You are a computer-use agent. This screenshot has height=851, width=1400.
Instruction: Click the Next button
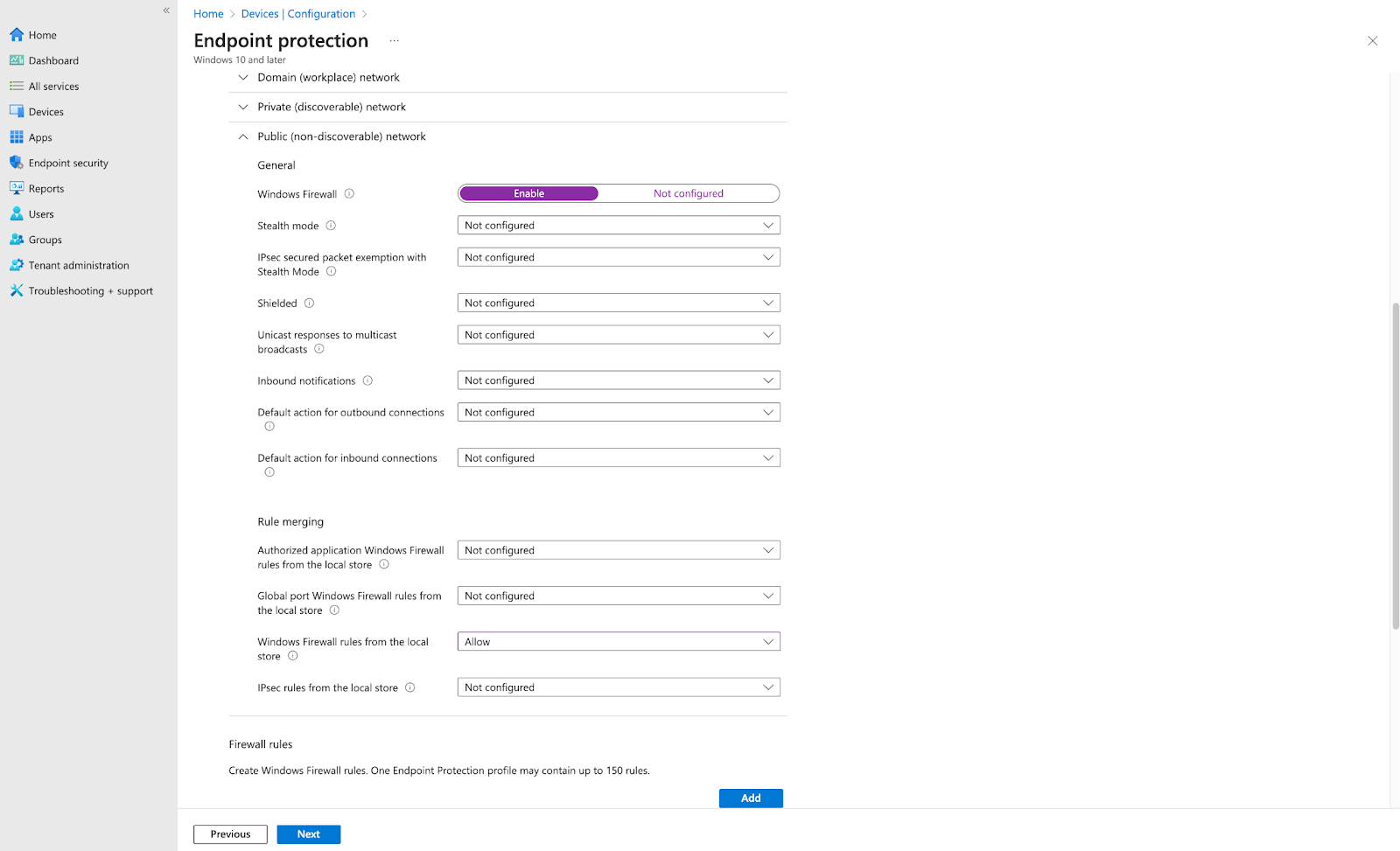tap(309, 834)
